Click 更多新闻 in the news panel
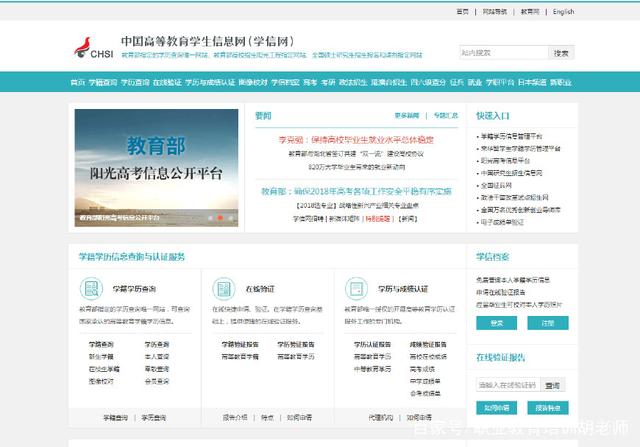The height and width of the screenshot is (447, 640). click(x=406, y=115)
